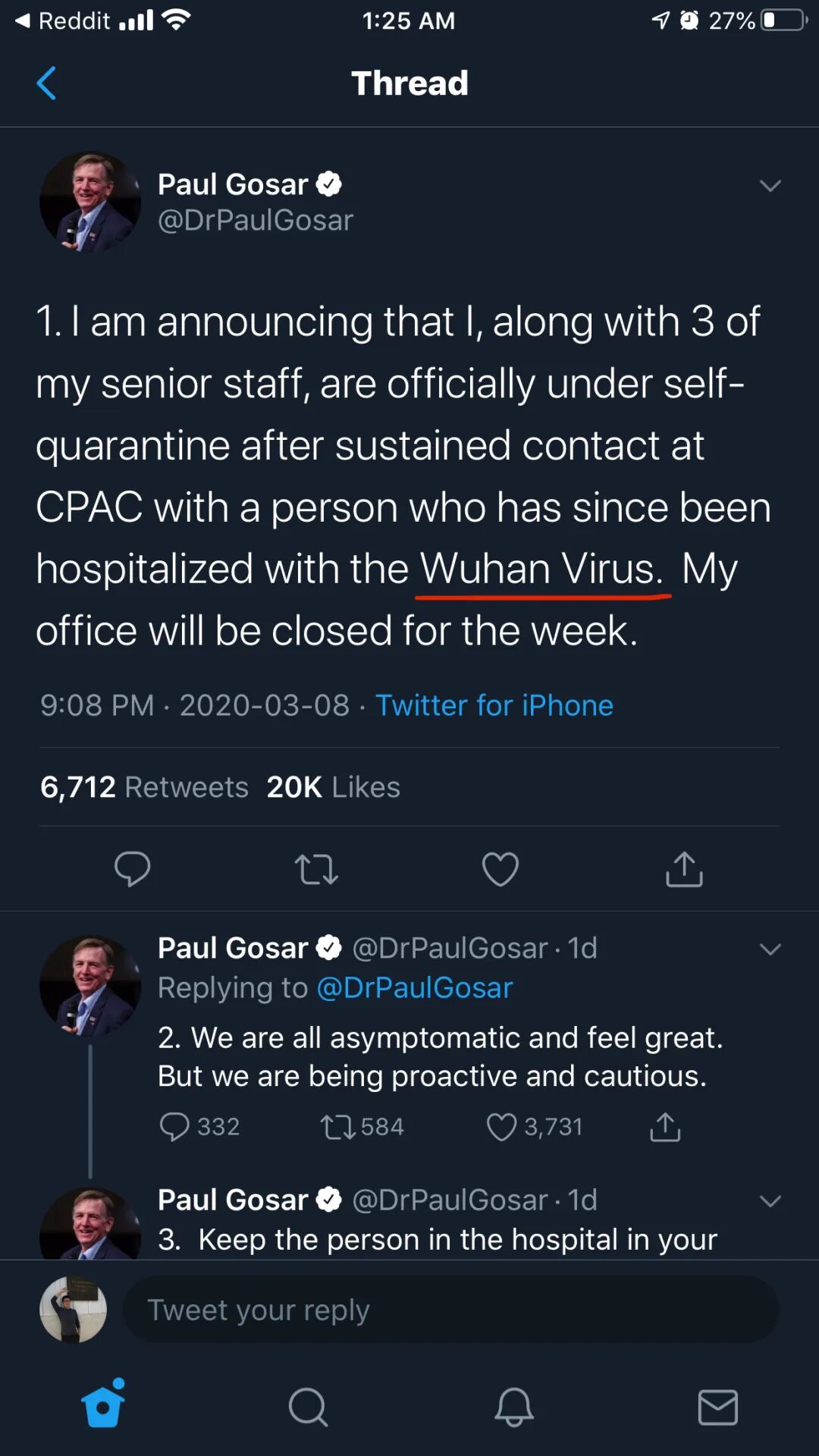Open the Twitter for iPhone link
Viewport: 819px width, 1456px height.
[494, 705]
